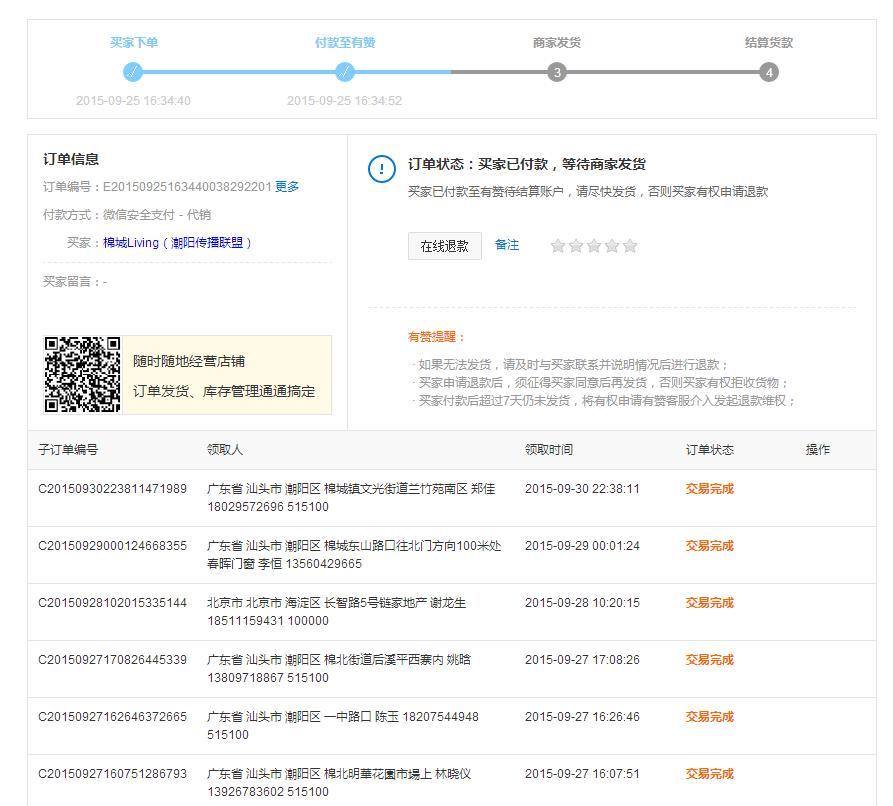Give five stars using the last star
The height and width of the screenshot is (806, 893).
tap(630, 246)
